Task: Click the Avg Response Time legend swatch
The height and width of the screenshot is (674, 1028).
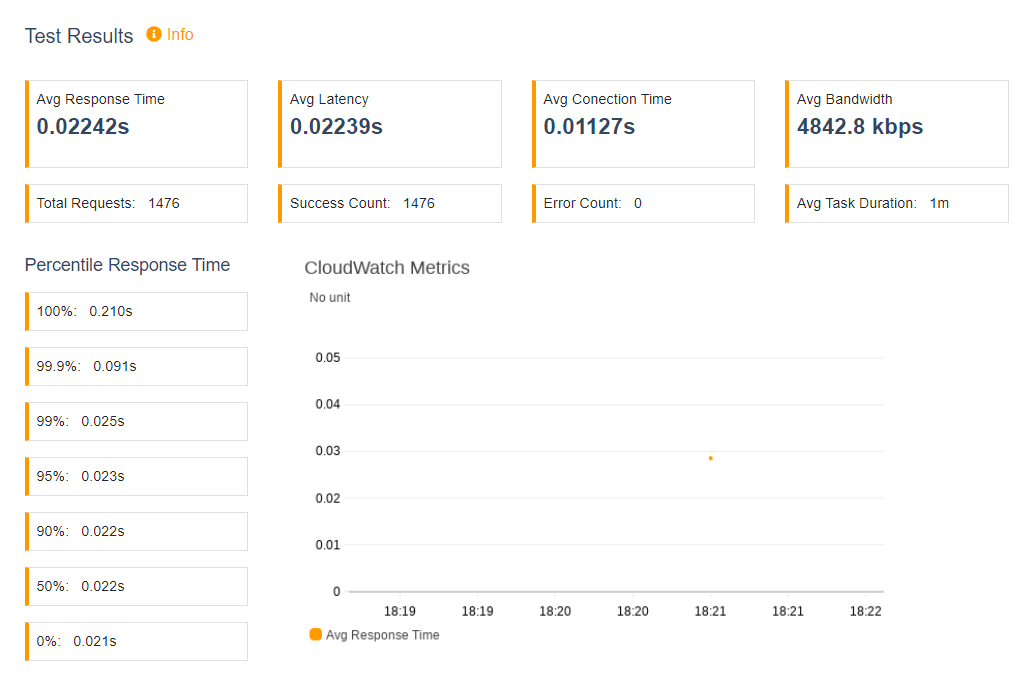Action: pyautogui.click(x=315, y=634)
